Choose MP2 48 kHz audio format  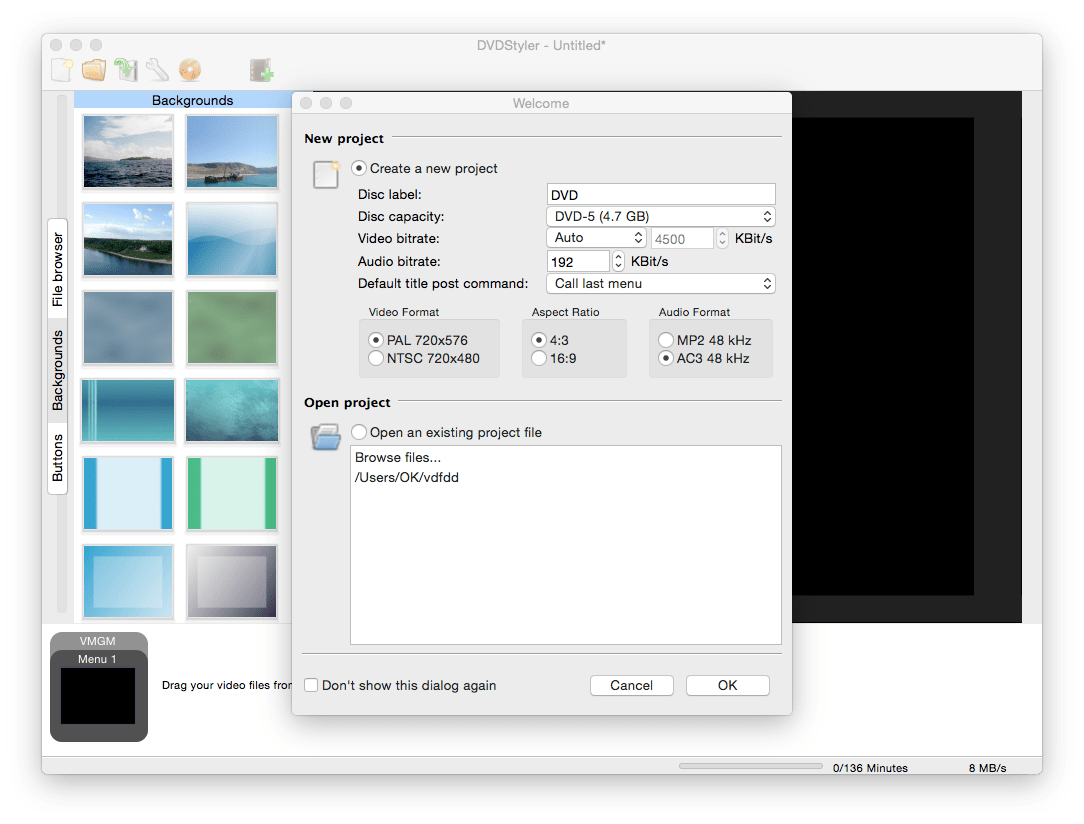(665, 339)
